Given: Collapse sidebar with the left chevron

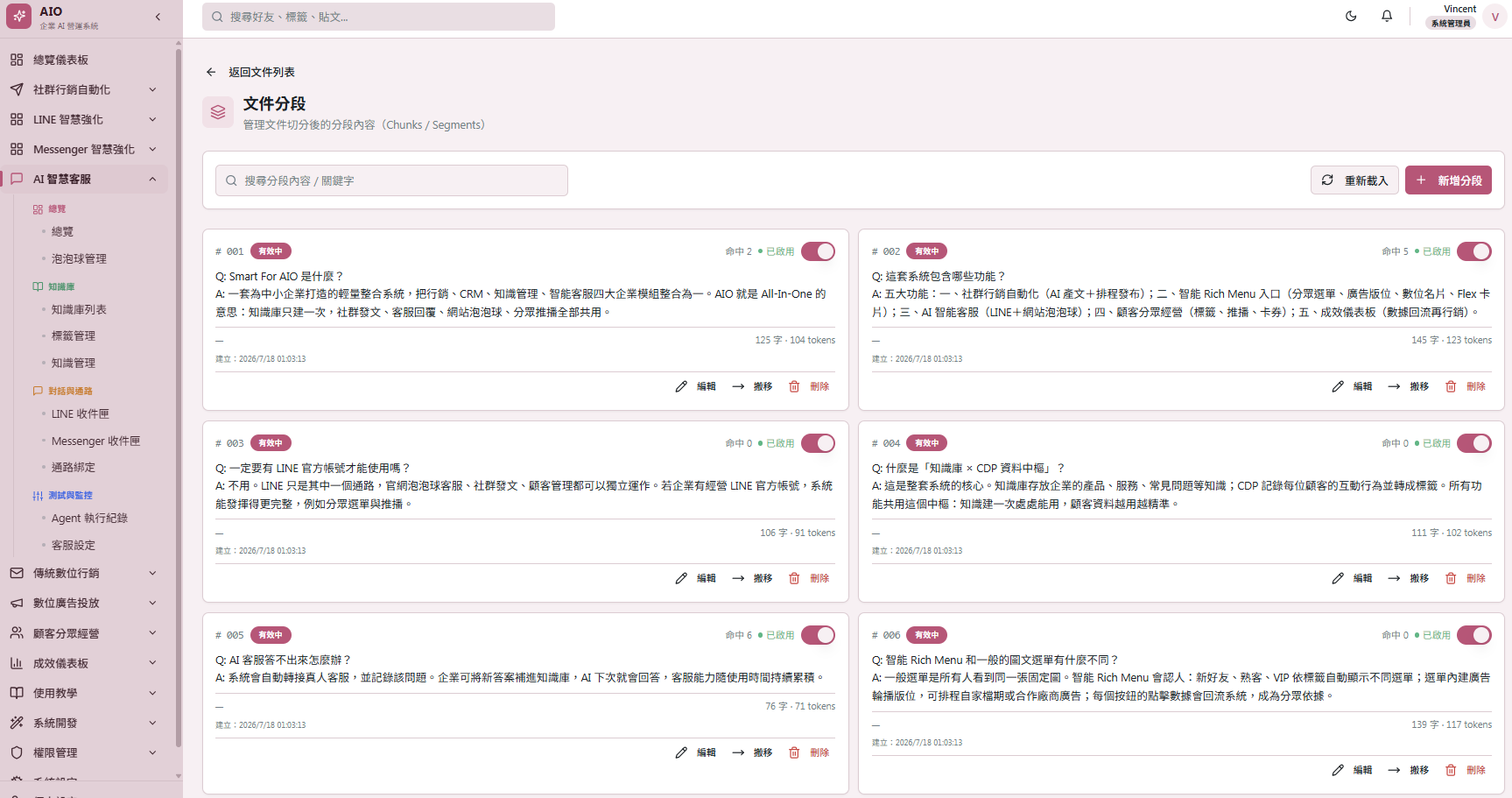Looking at the screenshot, I should point(158,17).
